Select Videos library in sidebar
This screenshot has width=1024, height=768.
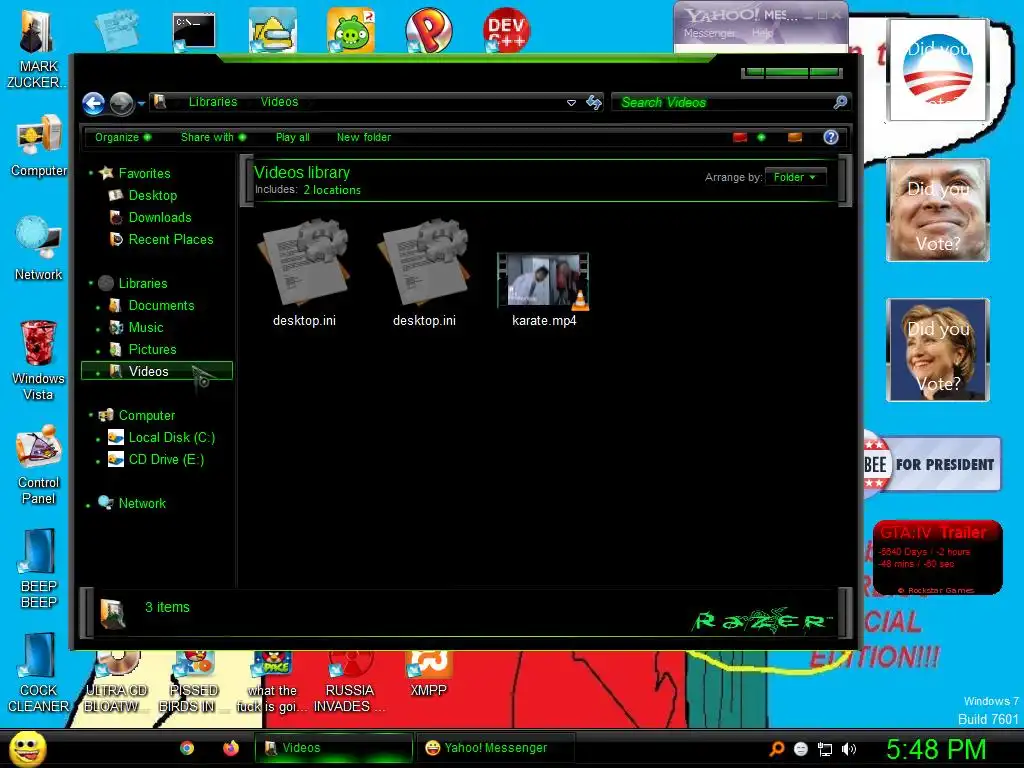[x=157, y=371]
